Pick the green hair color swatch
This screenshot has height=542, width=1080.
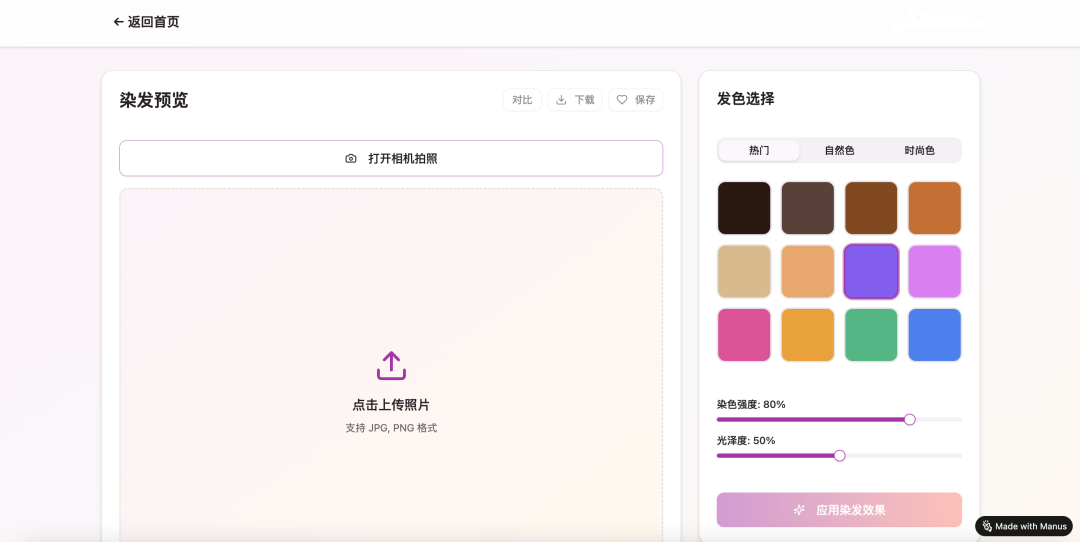pos(871,335)
